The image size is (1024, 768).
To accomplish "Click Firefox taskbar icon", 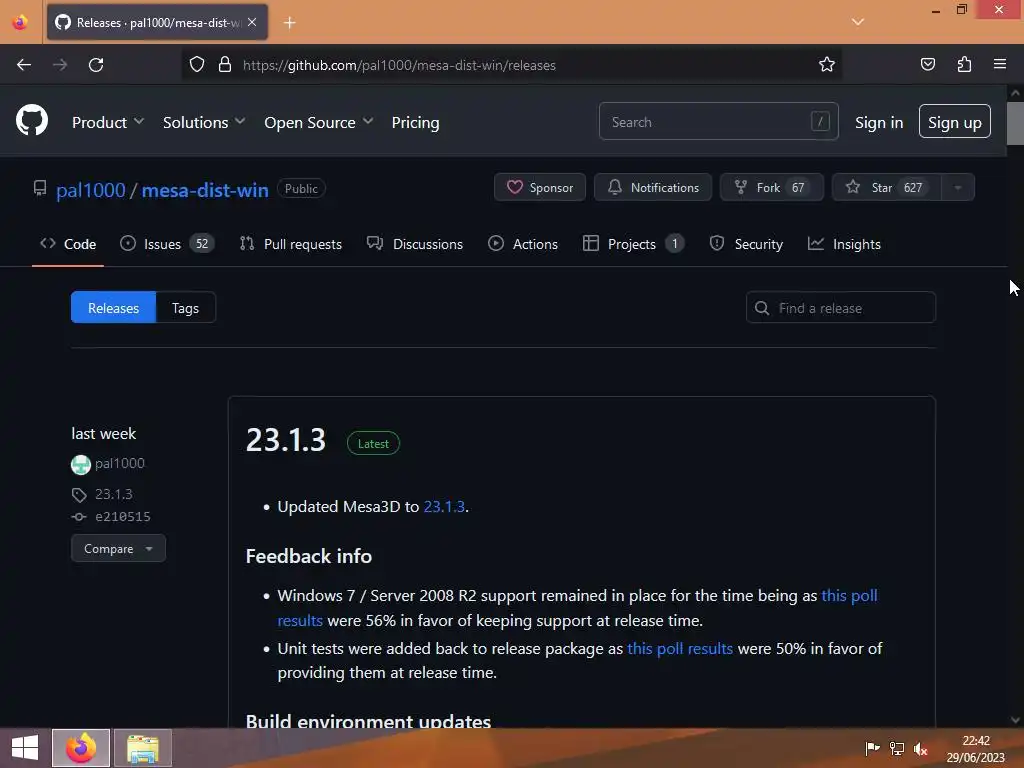I will click(x=81, y=748).
